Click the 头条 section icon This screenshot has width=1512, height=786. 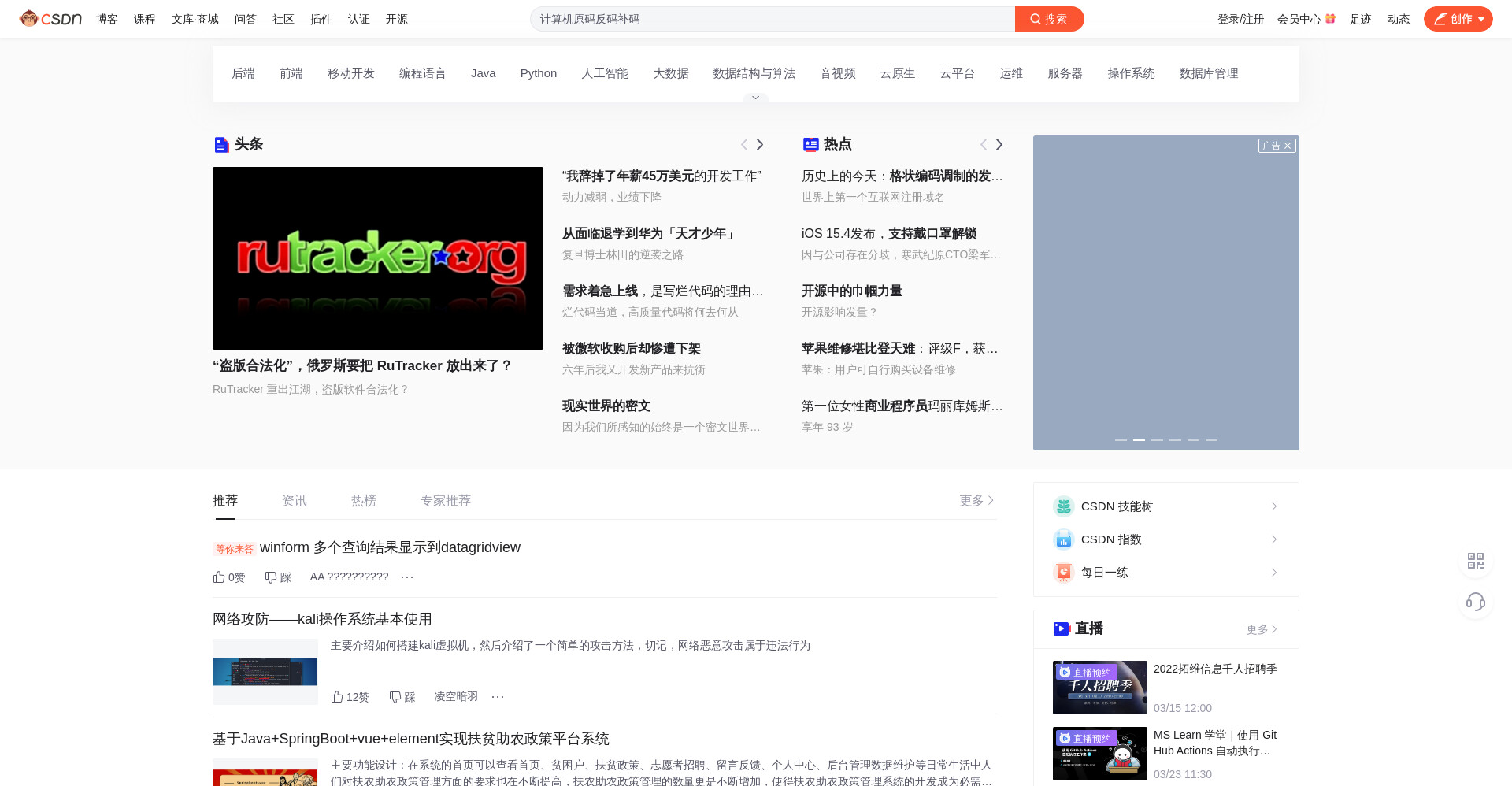[x=221, y=145]
